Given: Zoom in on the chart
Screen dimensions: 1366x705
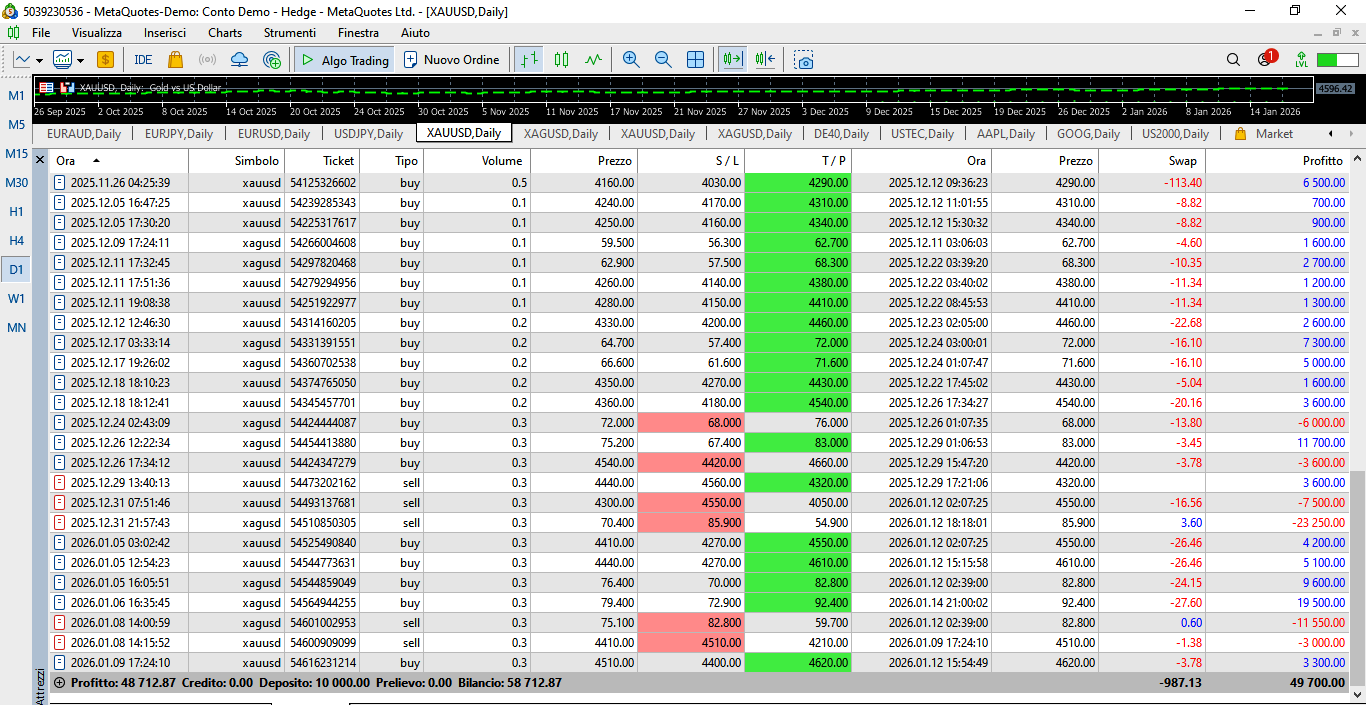Looking at the screenshot, I should point(631,60).
